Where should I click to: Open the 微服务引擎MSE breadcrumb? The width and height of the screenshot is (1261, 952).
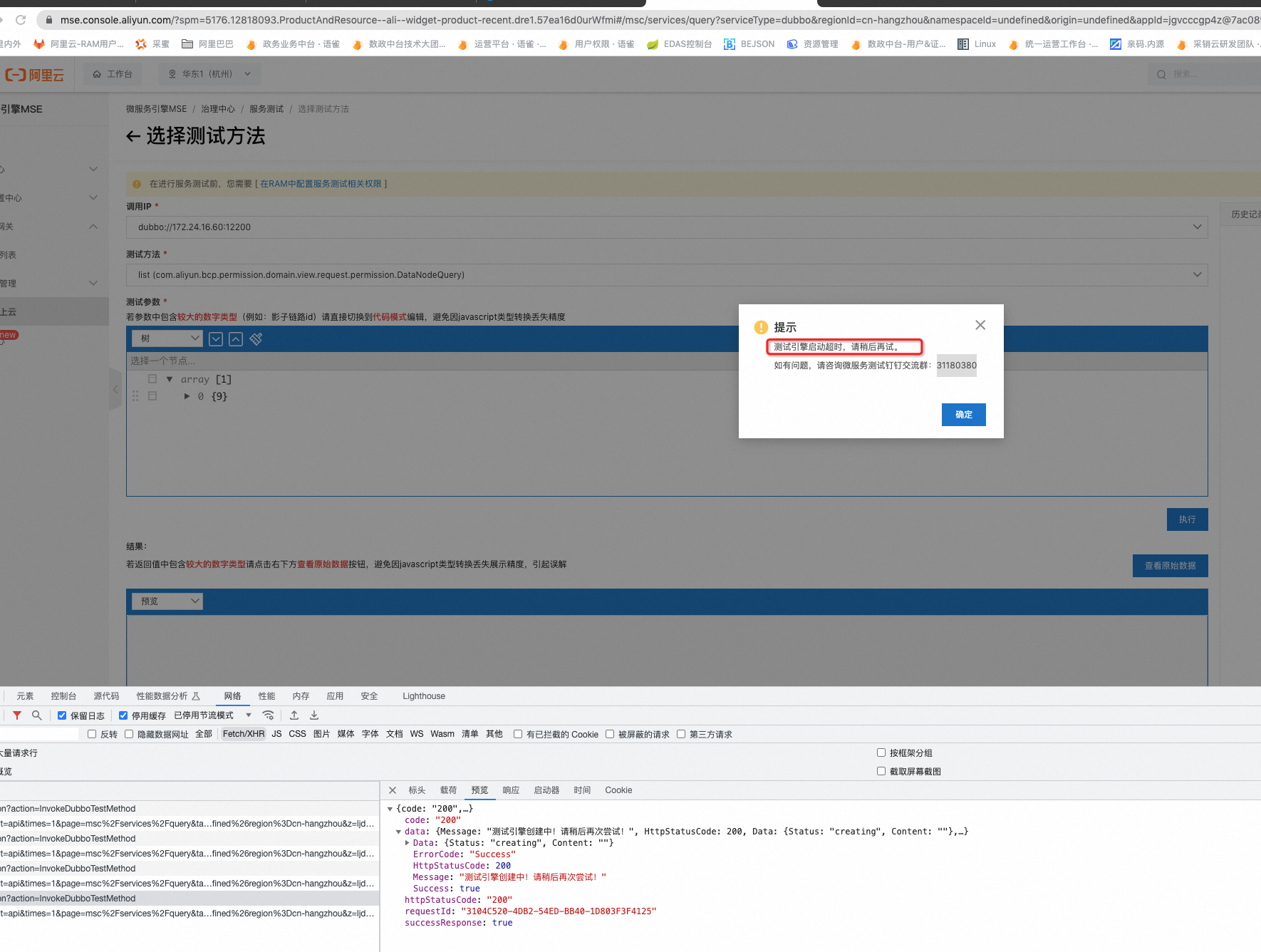[x=156, y=109]
